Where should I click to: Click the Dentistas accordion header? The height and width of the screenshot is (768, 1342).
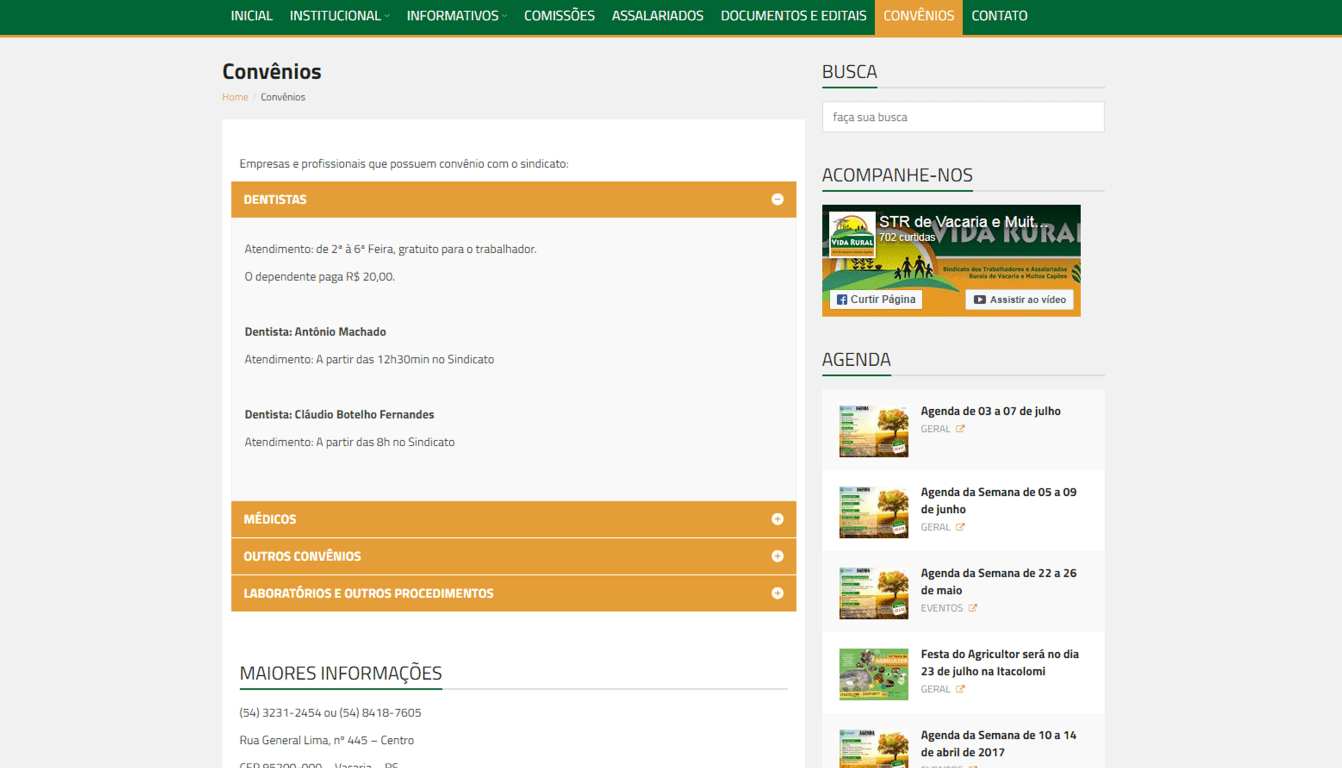pyautogui.click(x=513, y=200)
